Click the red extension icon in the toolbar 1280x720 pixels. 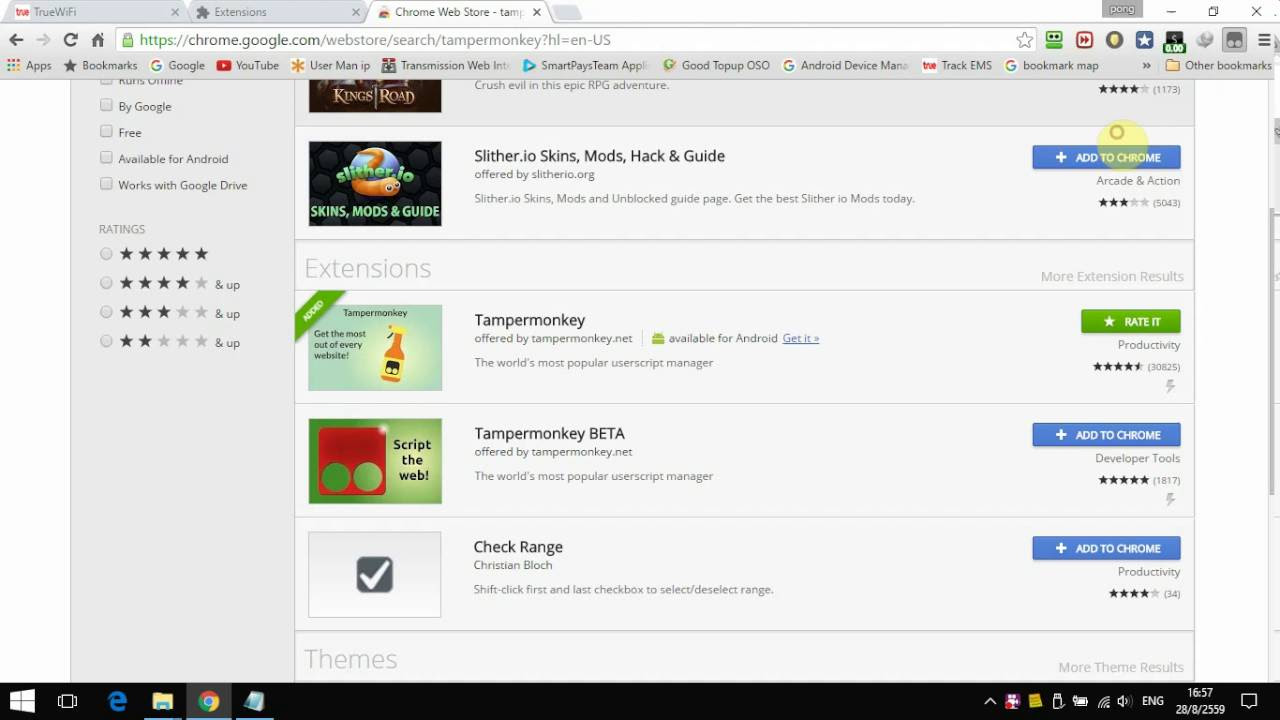point(1084,40)
